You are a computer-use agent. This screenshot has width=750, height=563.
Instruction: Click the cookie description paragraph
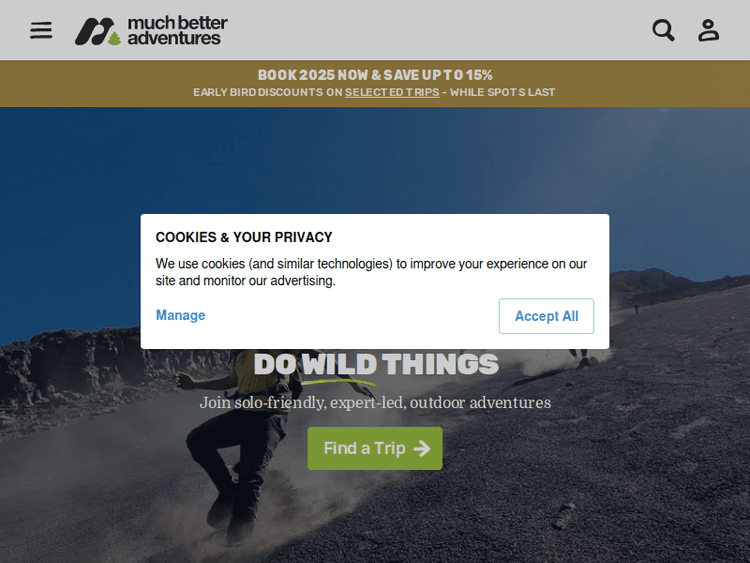tap(371, 272)
